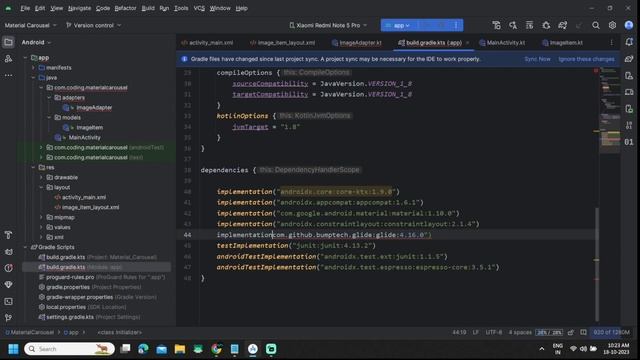Select proguard-rules.pro in project tree
This screenshot has height=360, width=640.
[x=70, y=277]
